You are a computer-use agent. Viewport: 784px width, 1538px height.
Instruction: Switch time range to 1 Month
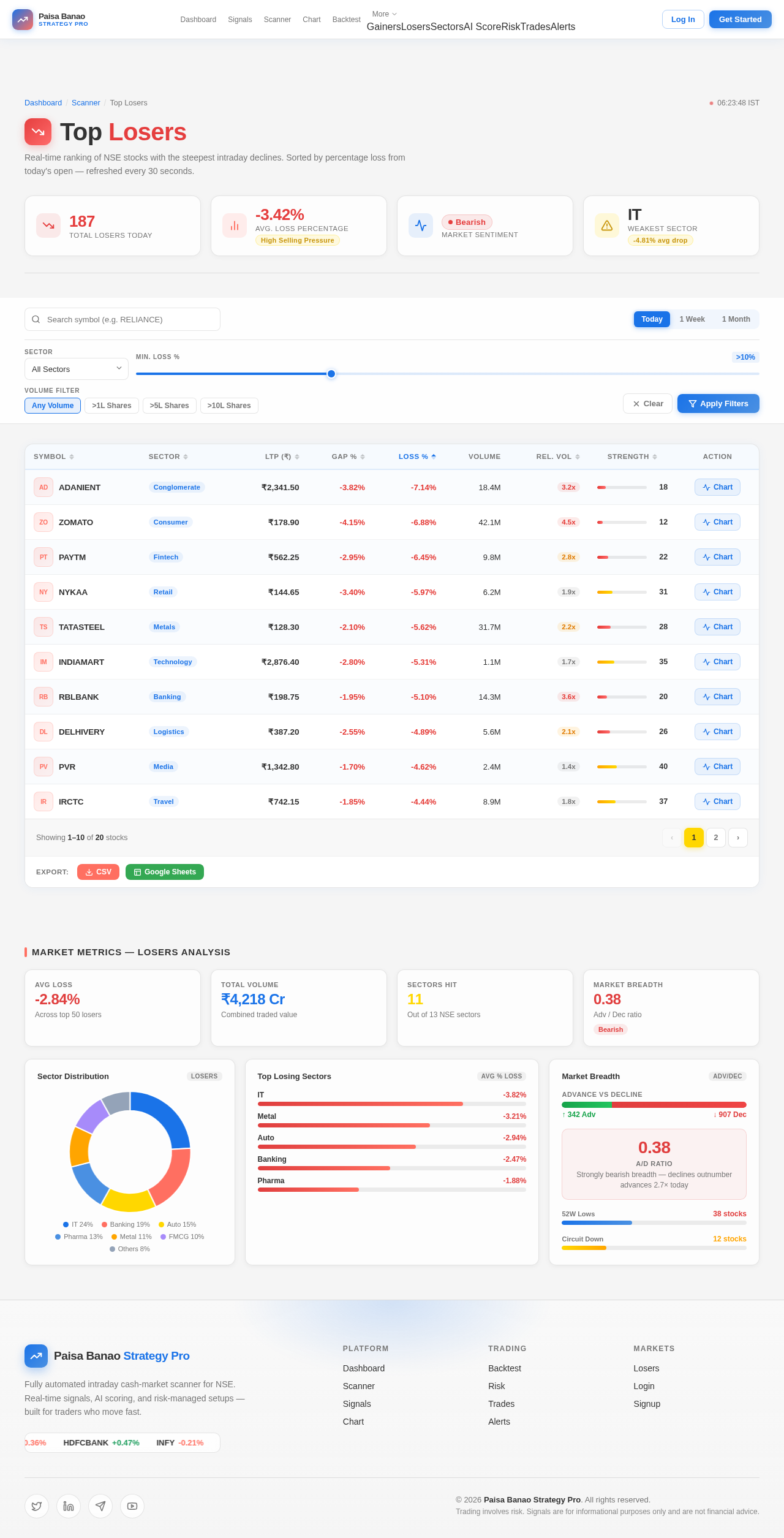tap(736, 319)
